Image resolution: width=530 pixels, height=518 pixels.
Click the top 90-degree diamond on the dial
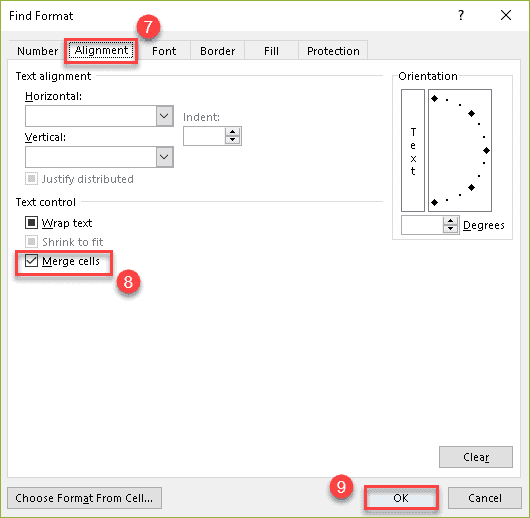coord(435,99)
